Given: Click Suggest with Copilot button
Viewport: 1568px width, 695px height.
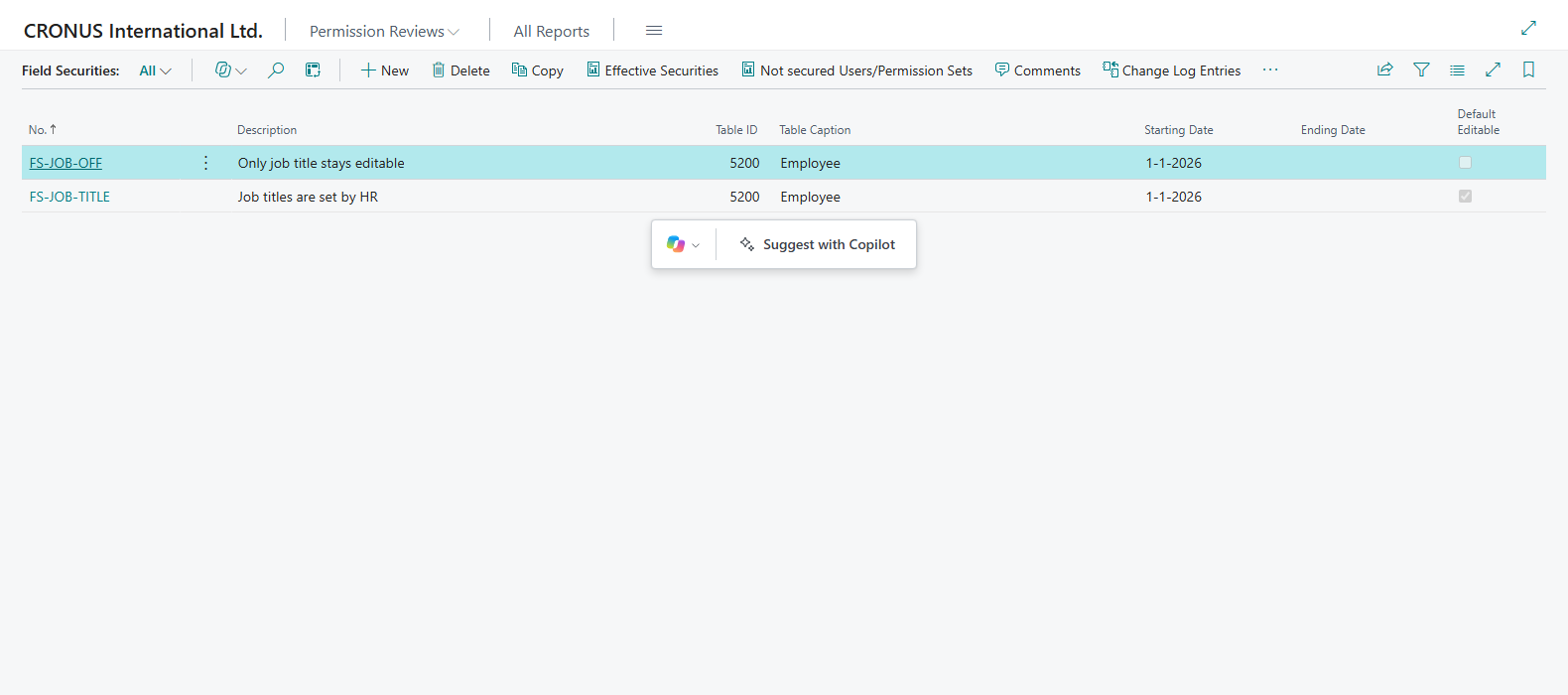Looking at the screenshot, I should [x=818, y=244].
